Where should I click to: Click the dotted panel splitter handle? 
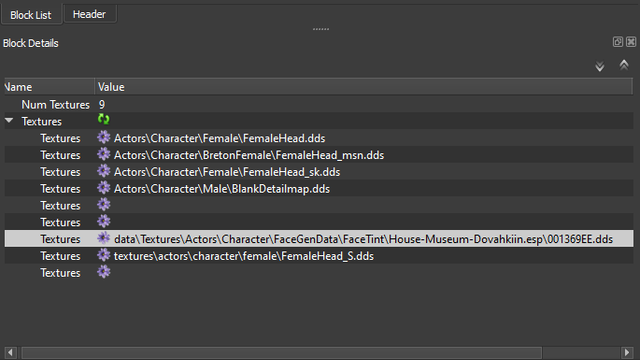[x=321, y=29]
